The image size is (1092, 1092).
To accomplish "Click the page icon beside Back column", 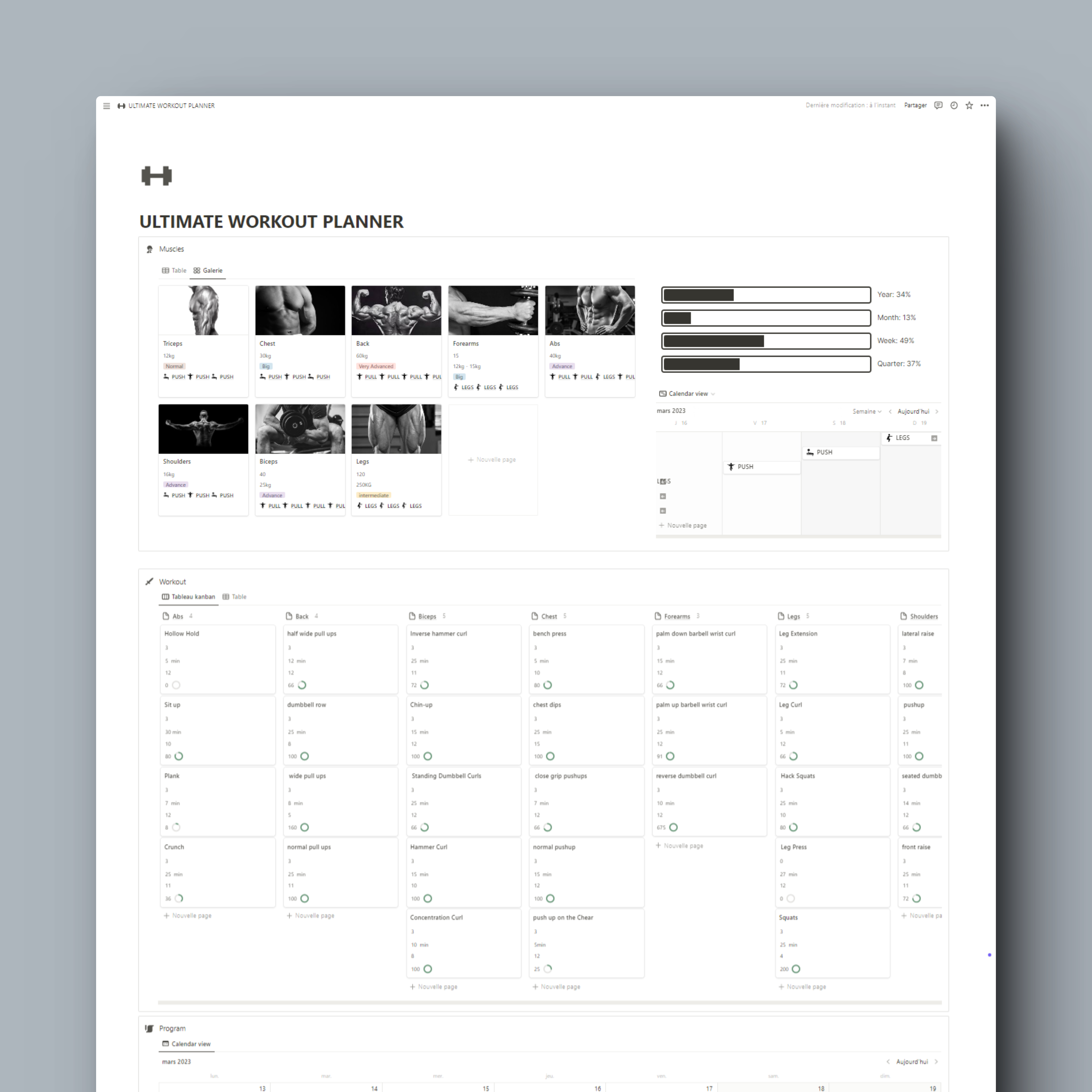I will [289, 616].
